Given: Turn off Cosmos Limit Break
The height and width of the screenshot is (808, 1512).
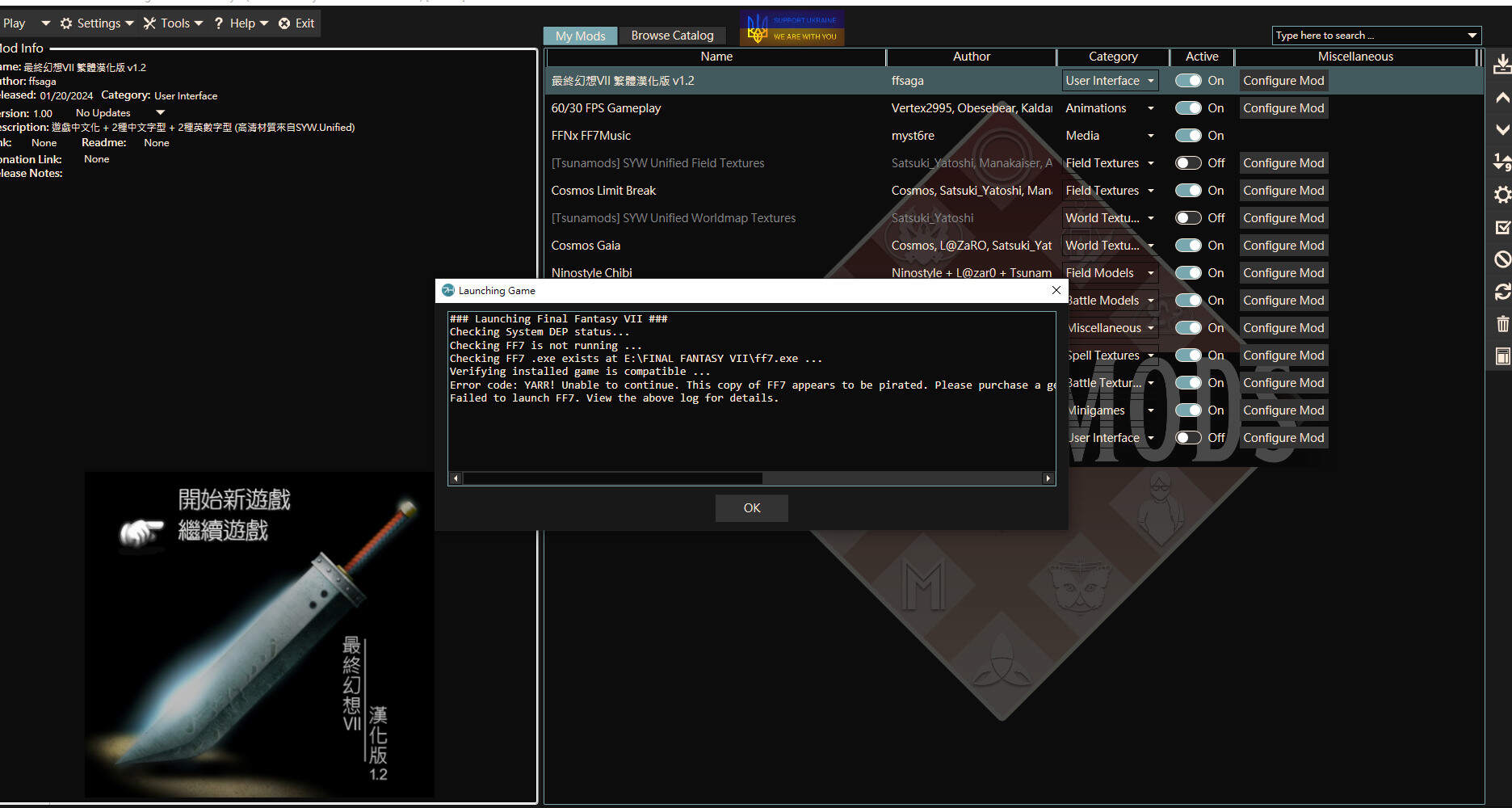Looking at the screenshot, I should 1188,190.
